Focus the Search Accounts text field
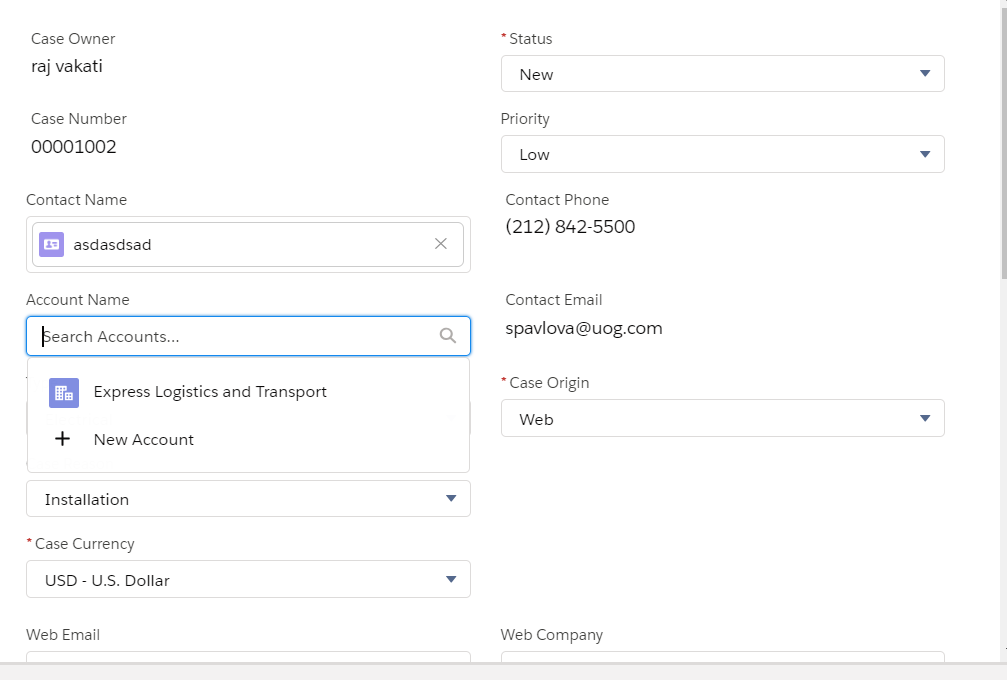This screenshot has width=1007, height=680. tap(235, 337)
